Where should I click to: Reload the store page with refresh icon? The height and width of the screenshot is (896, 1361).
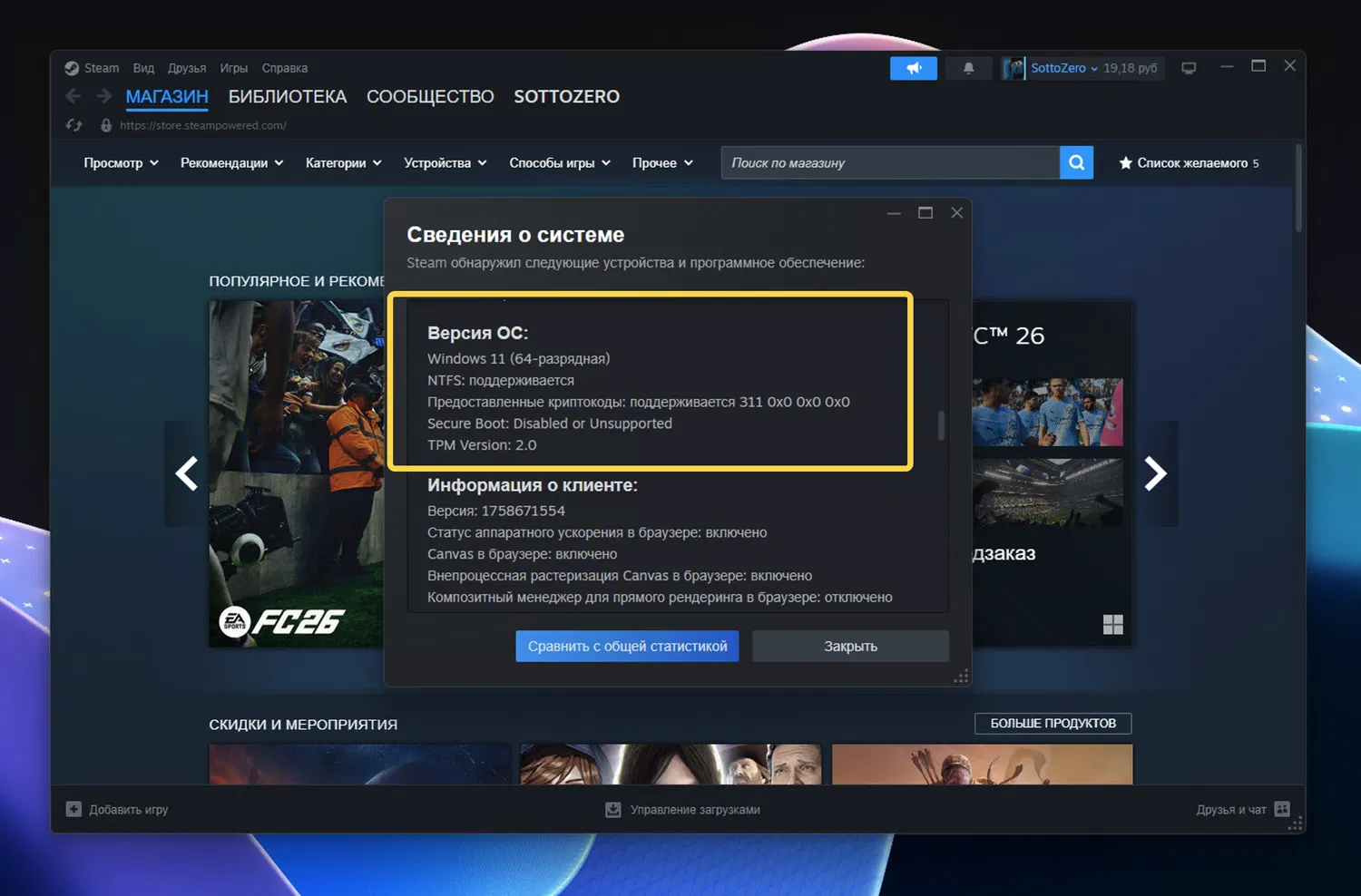(74, 125)
